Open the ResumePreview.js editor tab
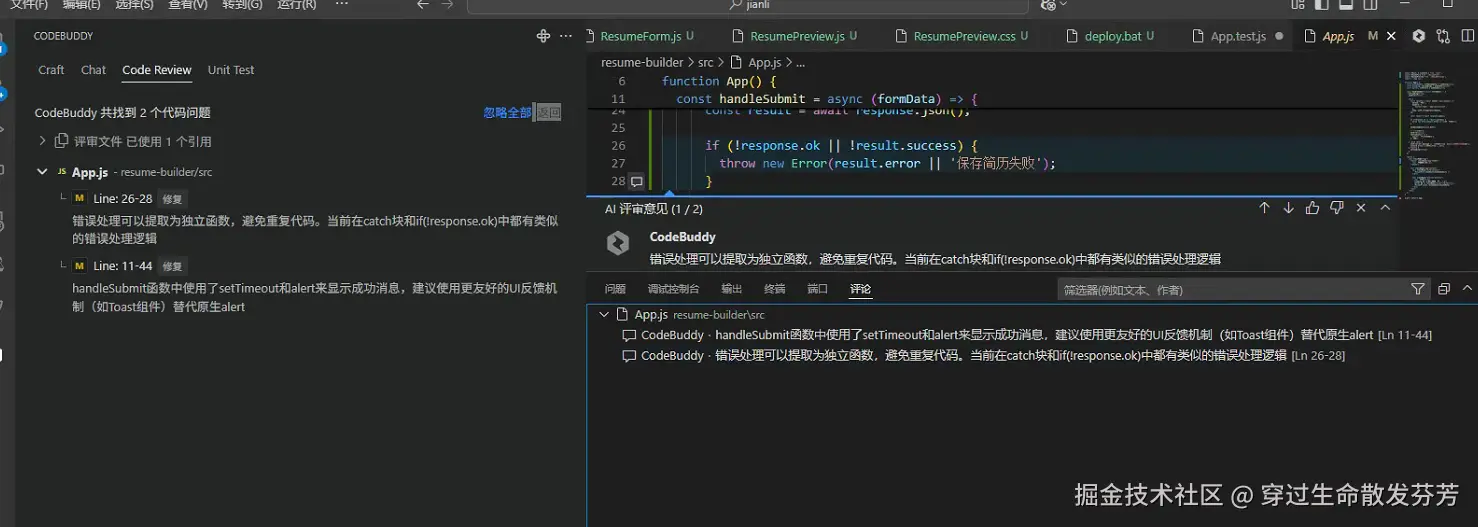1478x527 pixels. coord(796,36)
